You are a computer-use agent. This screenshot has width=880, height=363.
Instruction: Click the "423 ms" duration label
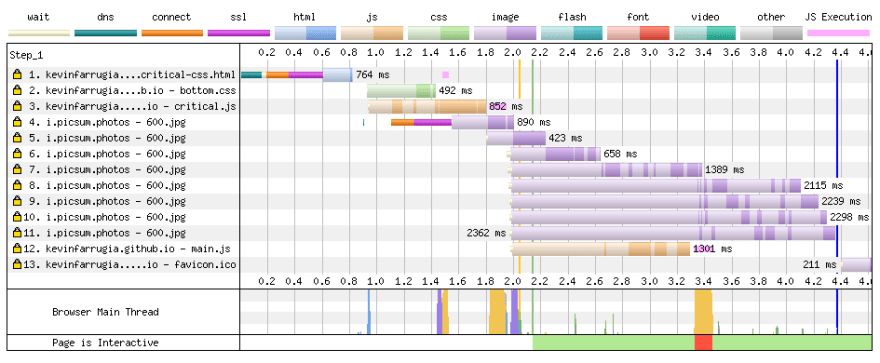click(565, 138)
